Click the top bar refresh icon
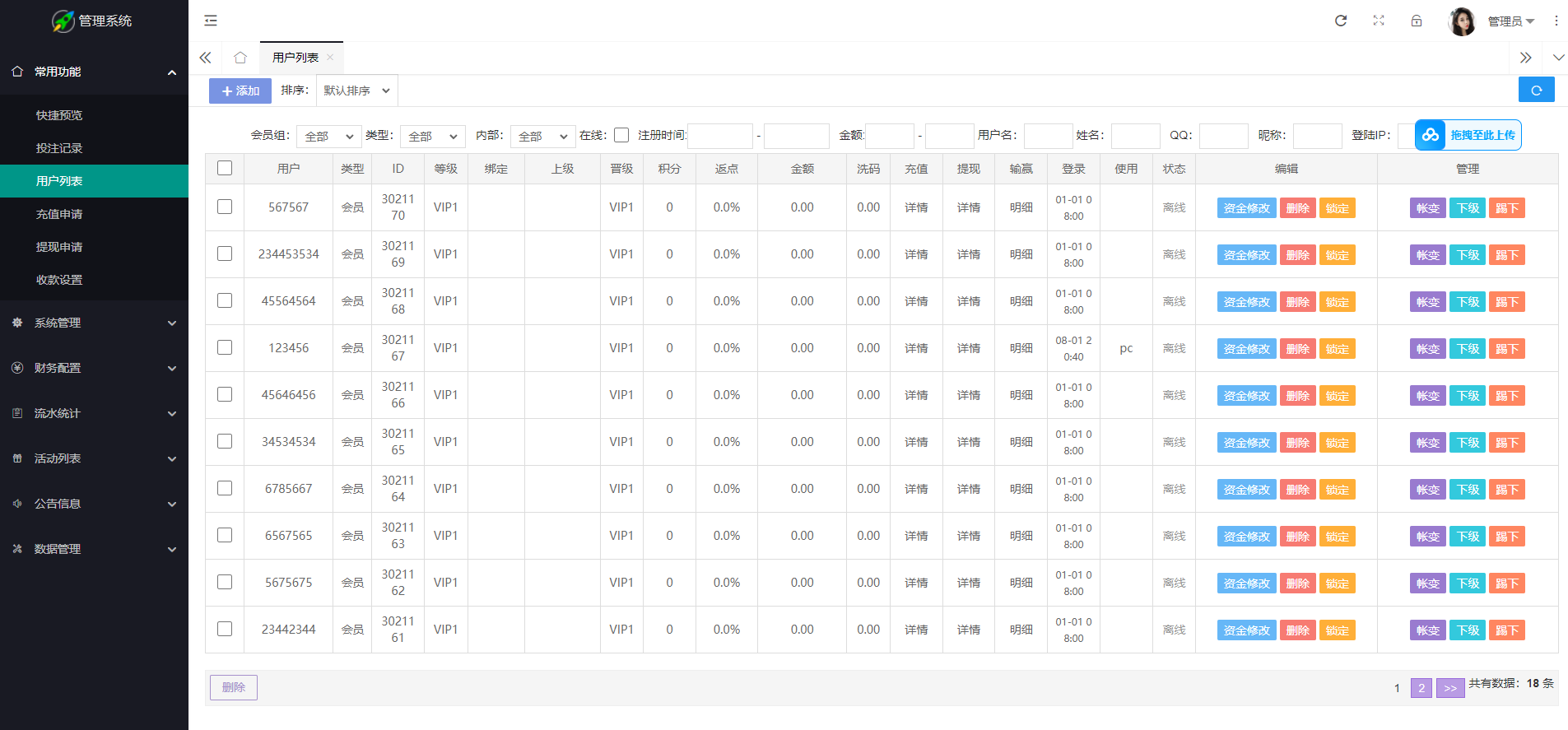Viewport: 1568px width, 730px height. (1341, 21)
